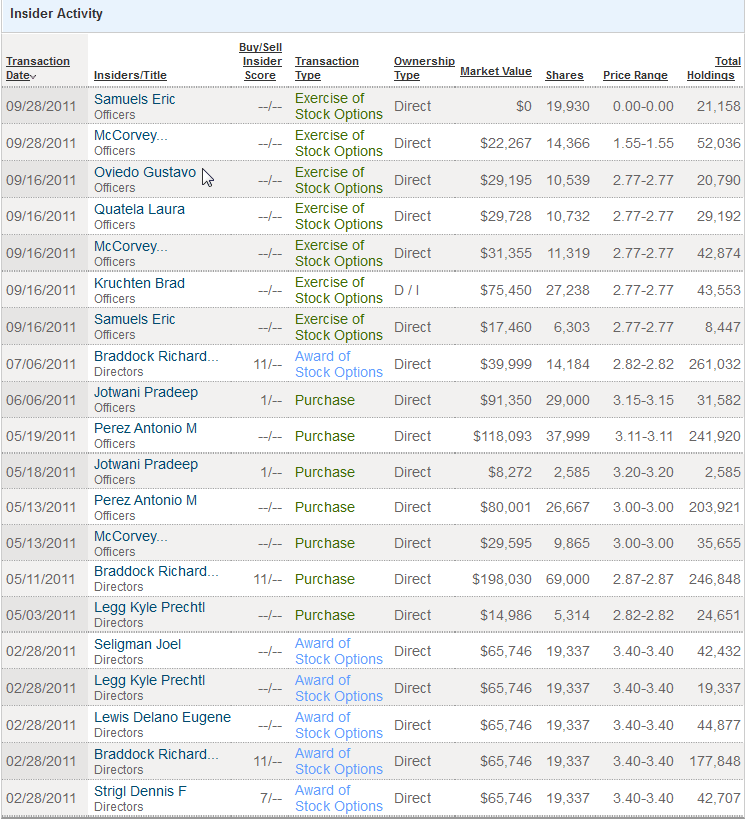Open Oviedo Gustavo insider profile
The image size is (745, 819).
coord(145,172)
